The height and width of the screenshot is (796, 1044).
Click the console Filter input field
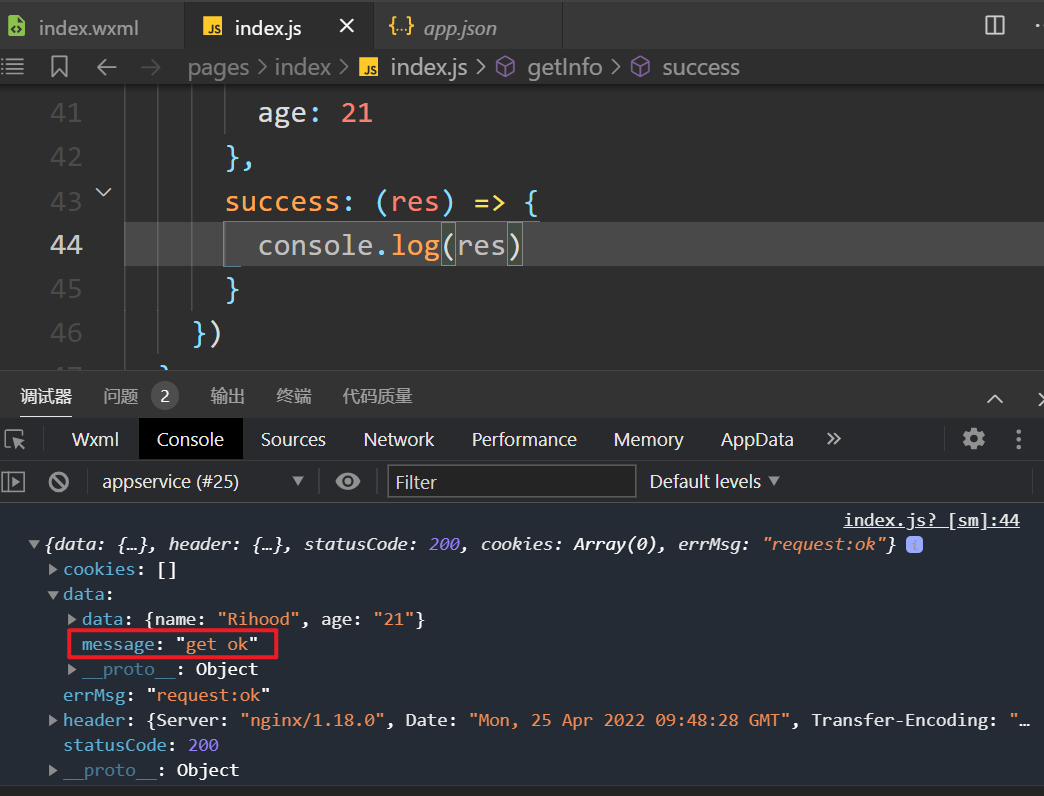(511, 481)
